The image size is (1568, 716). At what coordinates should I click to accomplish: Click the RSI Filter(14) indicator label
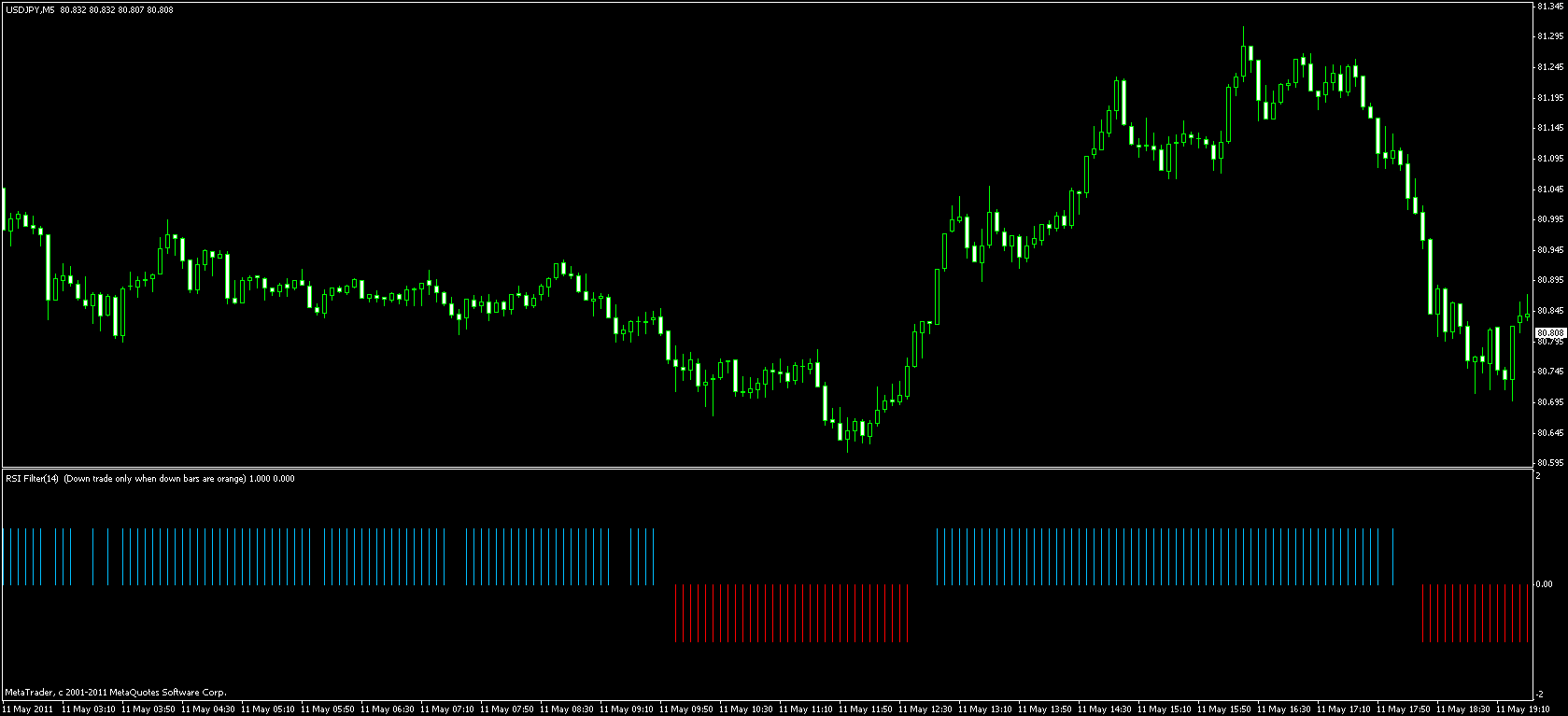pos(32,479)
